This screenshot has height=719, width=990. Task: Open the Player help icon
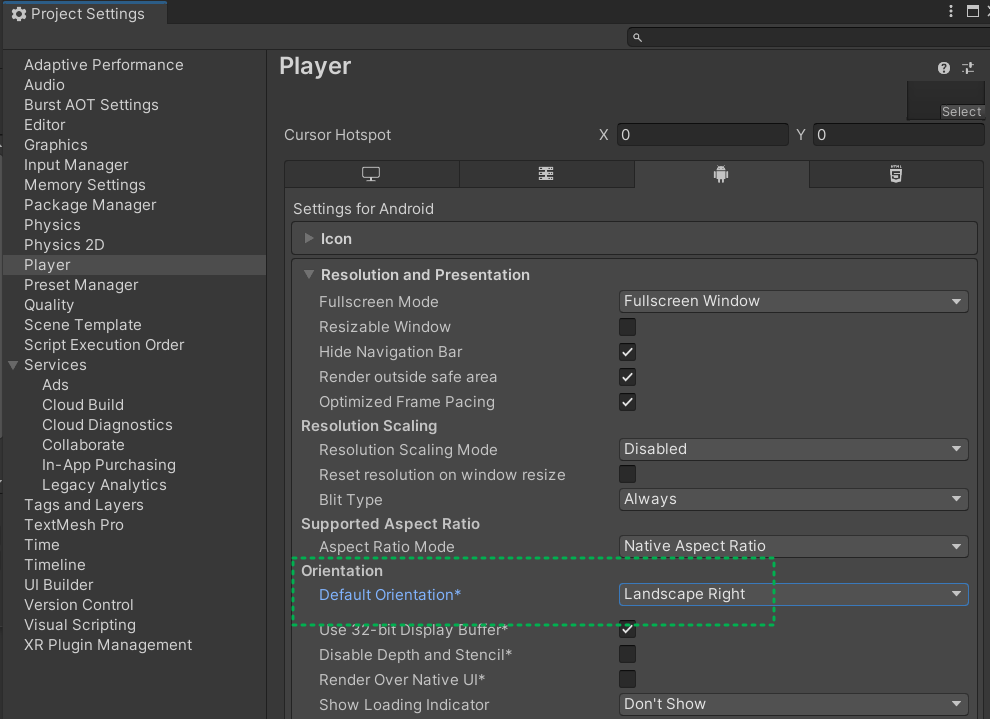pyautogui.click(x=943, y=68)
